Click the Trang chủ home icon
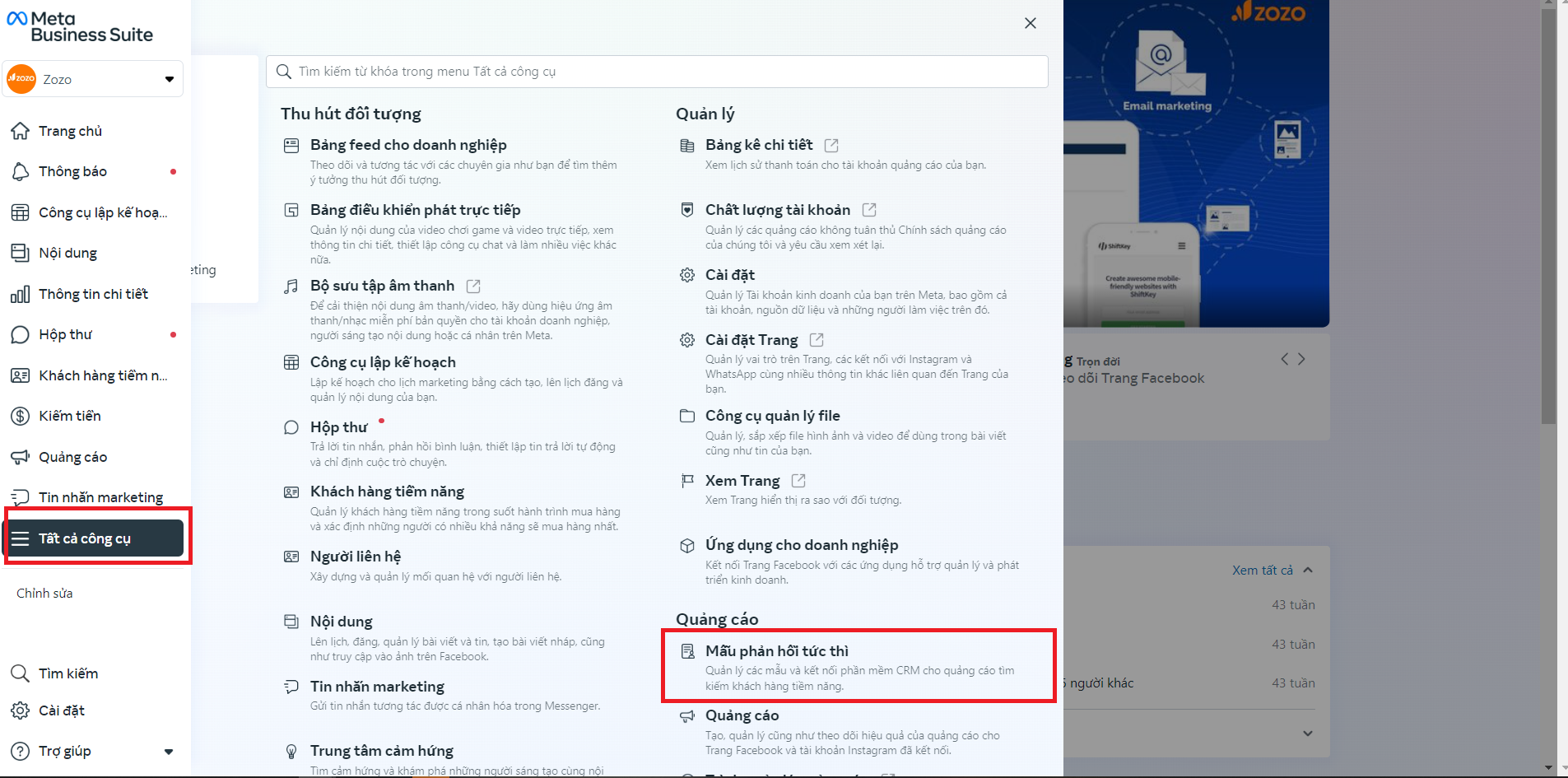 click(x=20, y=131)
